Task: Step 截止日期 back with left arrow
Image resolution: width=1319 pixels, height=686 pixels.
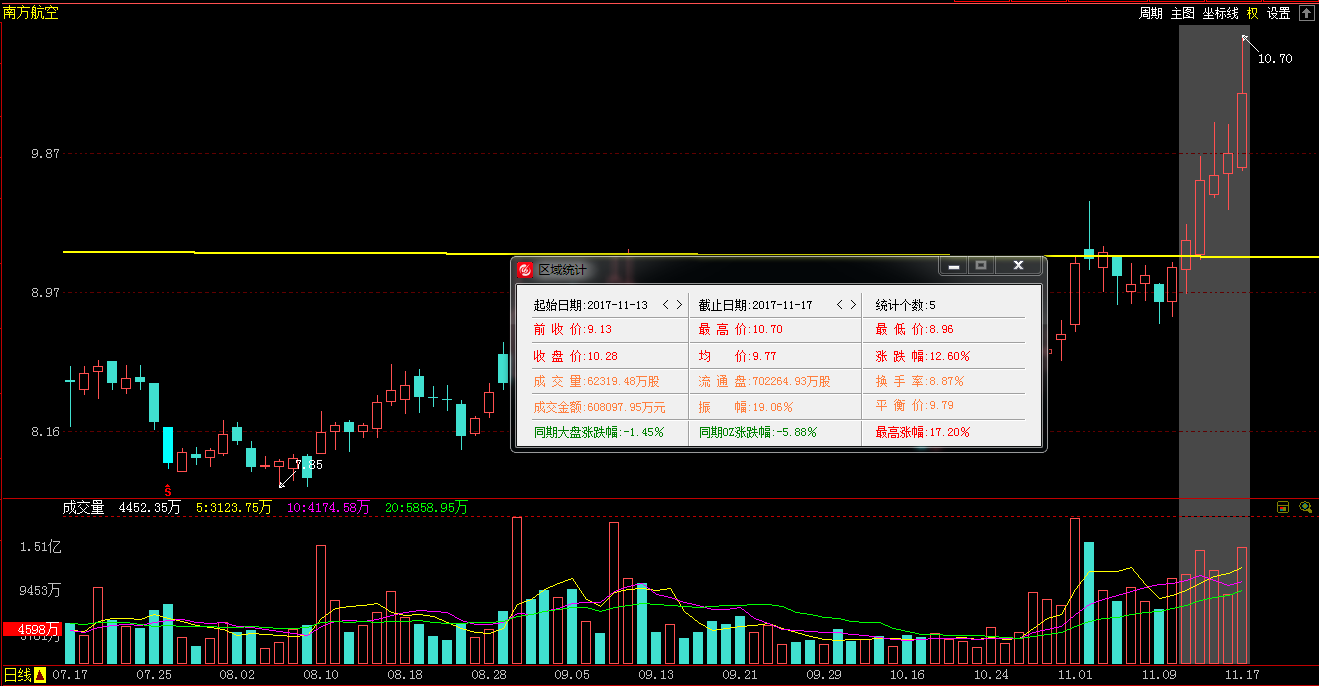Action: 839,304
